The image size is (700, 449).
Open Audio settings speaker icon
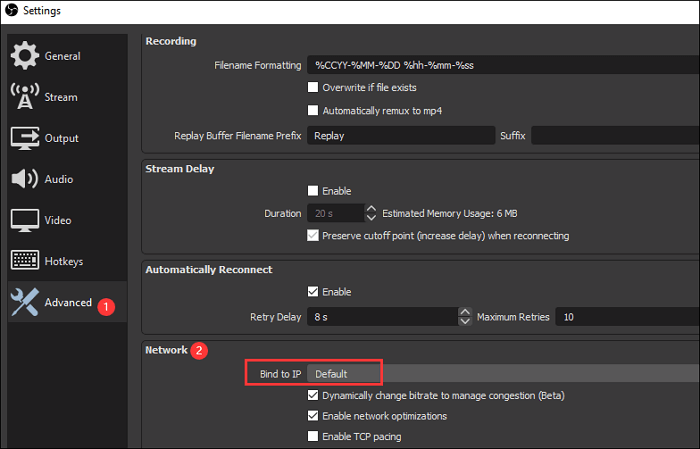click(x=24, y=179)
